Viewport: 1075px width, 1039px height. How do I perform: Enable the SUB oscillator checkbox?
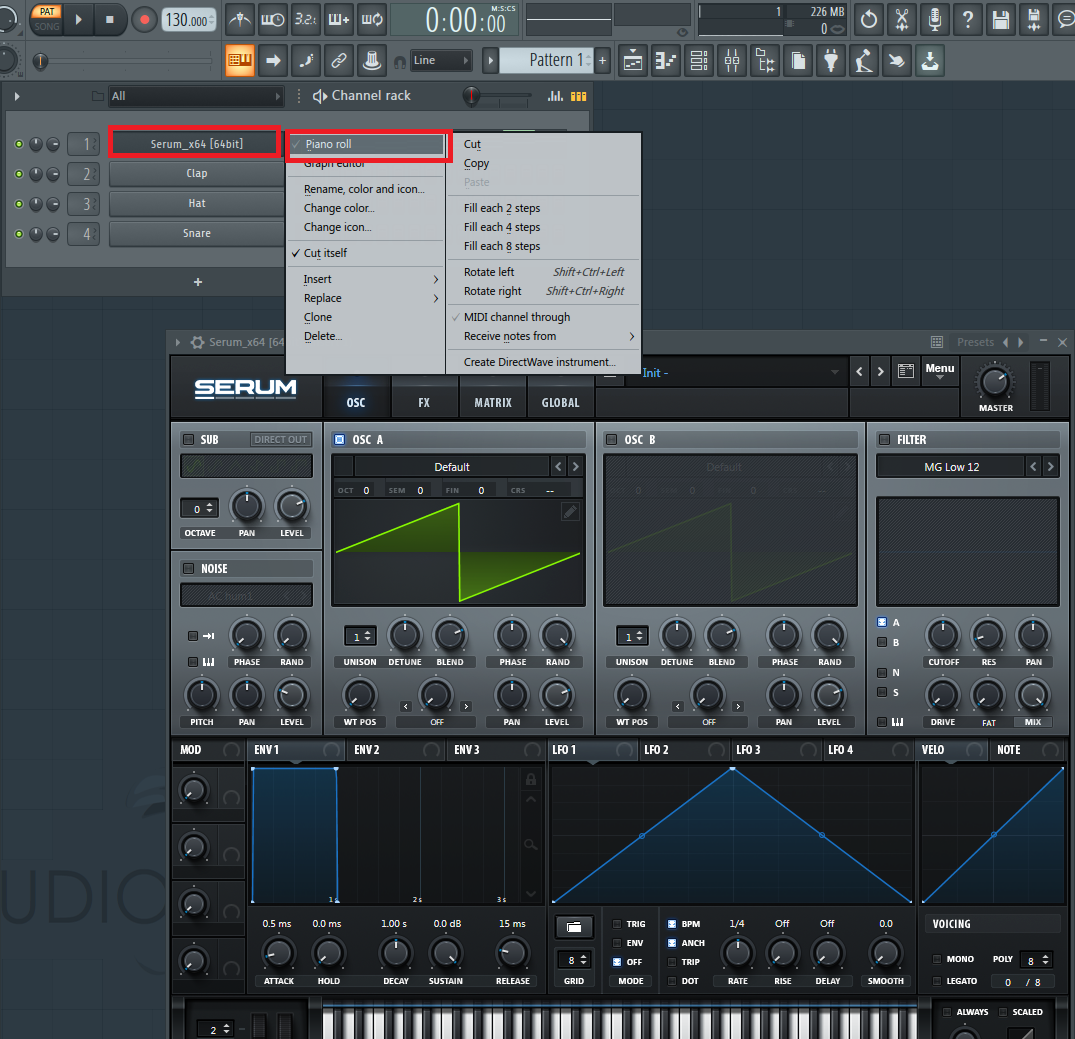tap(189, 440)
